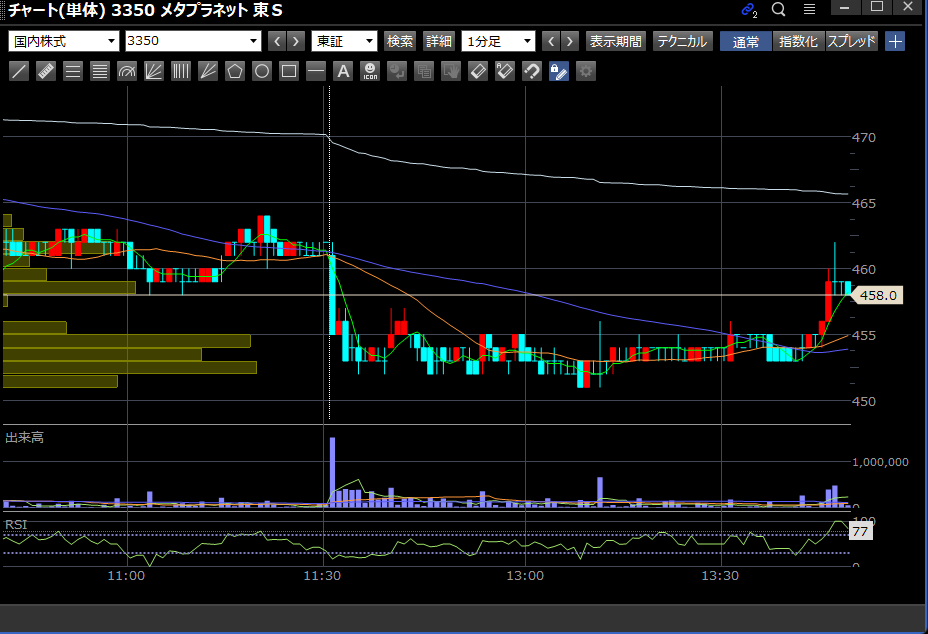Click the eraser tool icon
The width and height of the screenshot is (928, 634).
pyautogui.click(x=478, y=71)
